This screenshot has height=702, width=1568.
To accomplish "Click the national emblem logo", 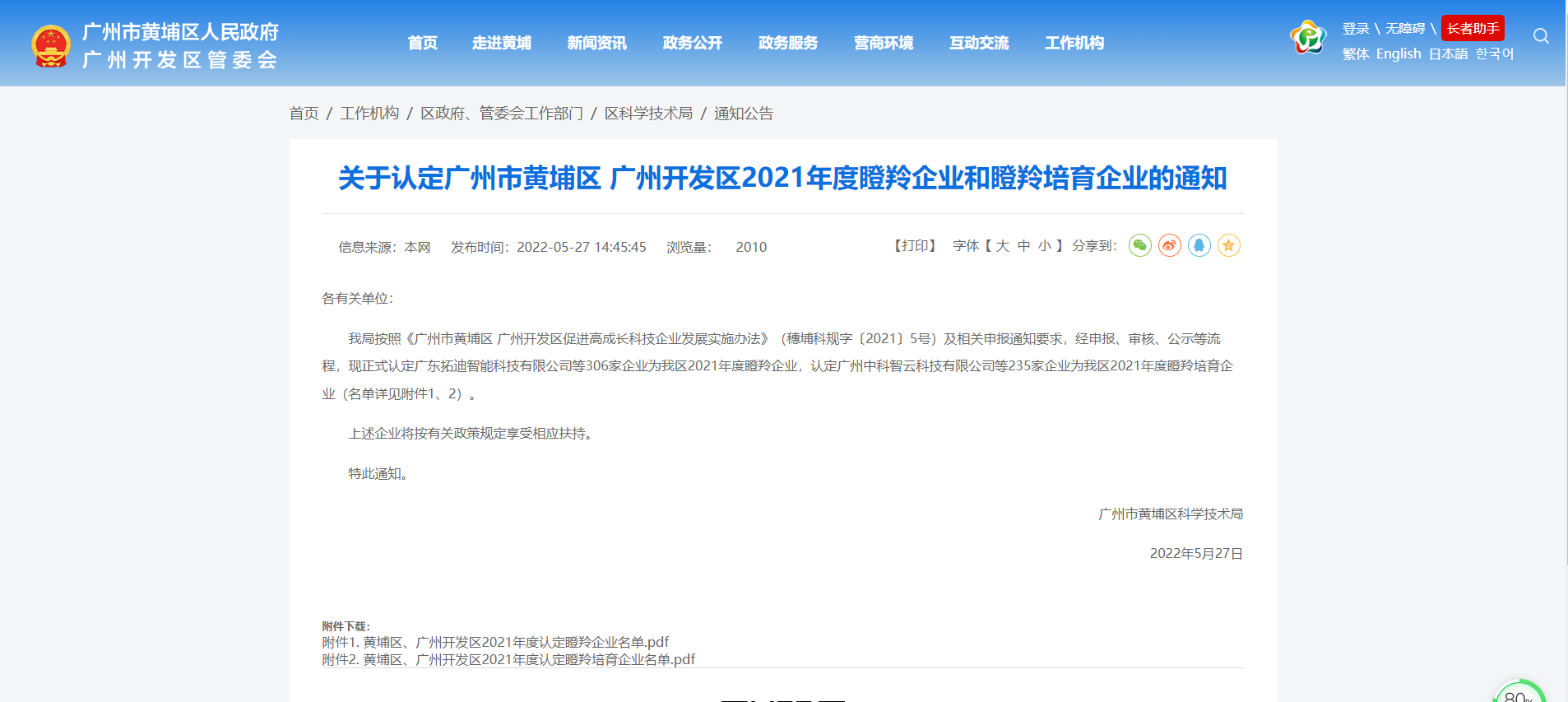I will coord(51,45).
